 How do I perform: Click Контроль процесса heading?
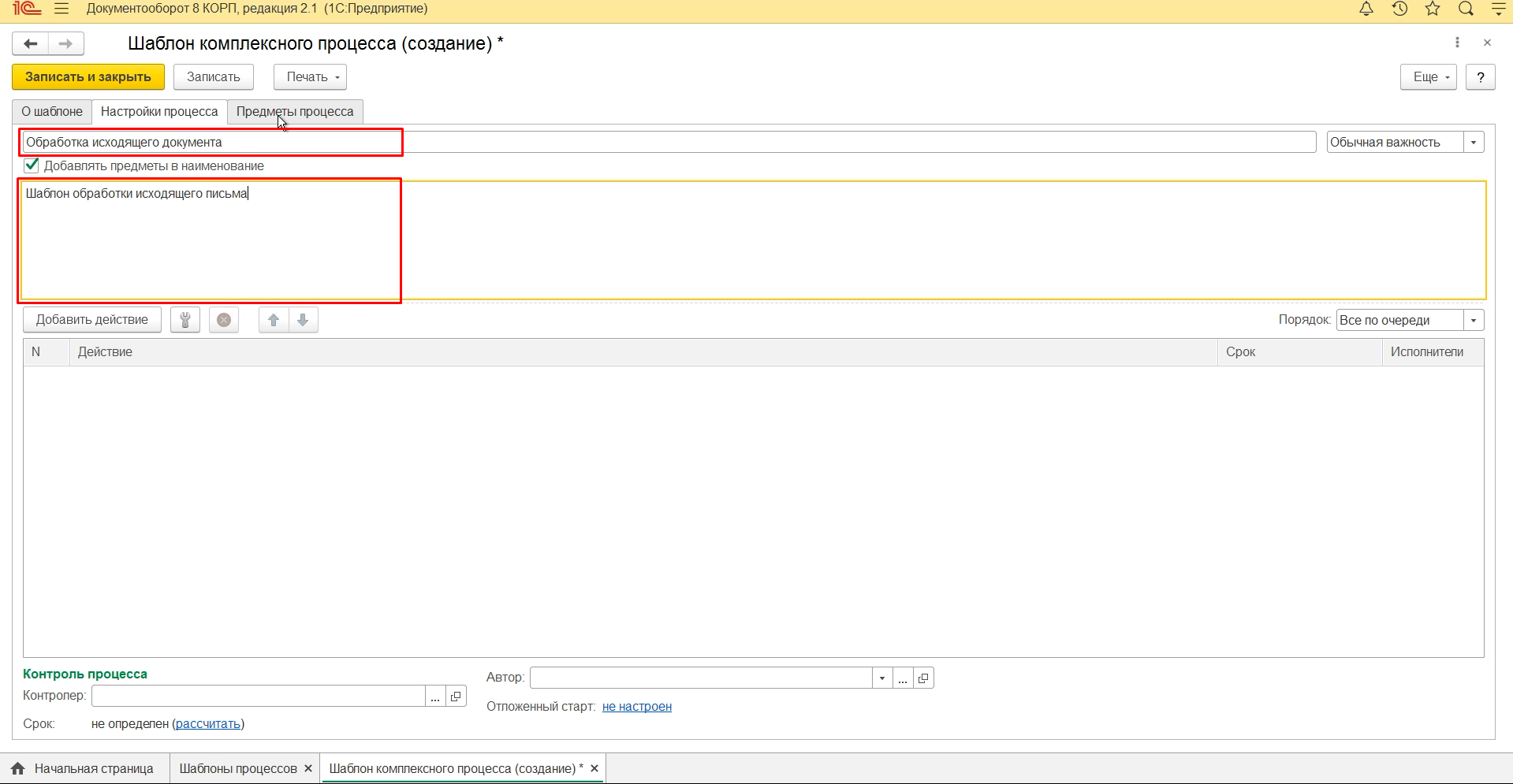click(x=85, y=674)
